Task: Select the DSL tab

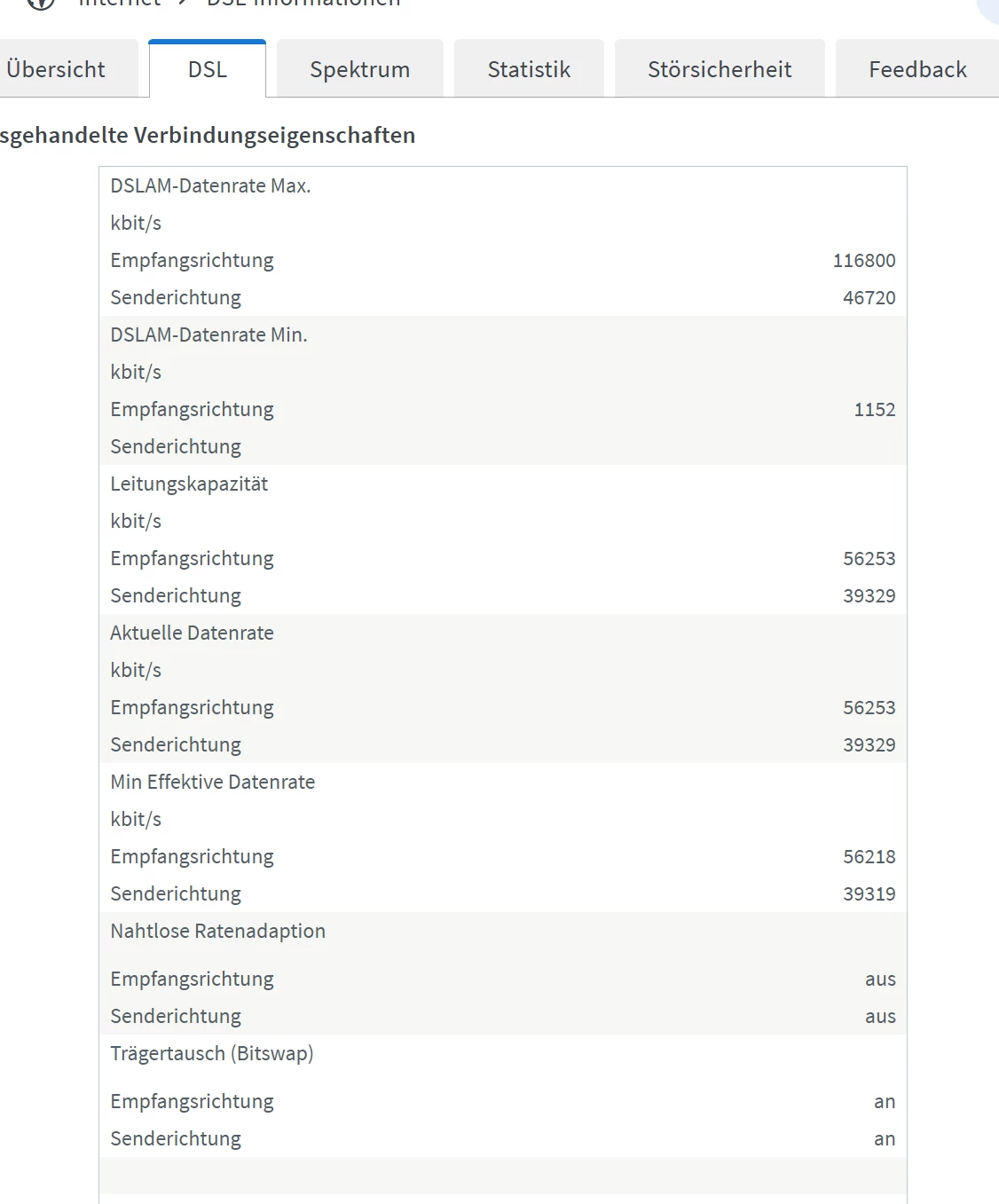Action: click(208, 69)
